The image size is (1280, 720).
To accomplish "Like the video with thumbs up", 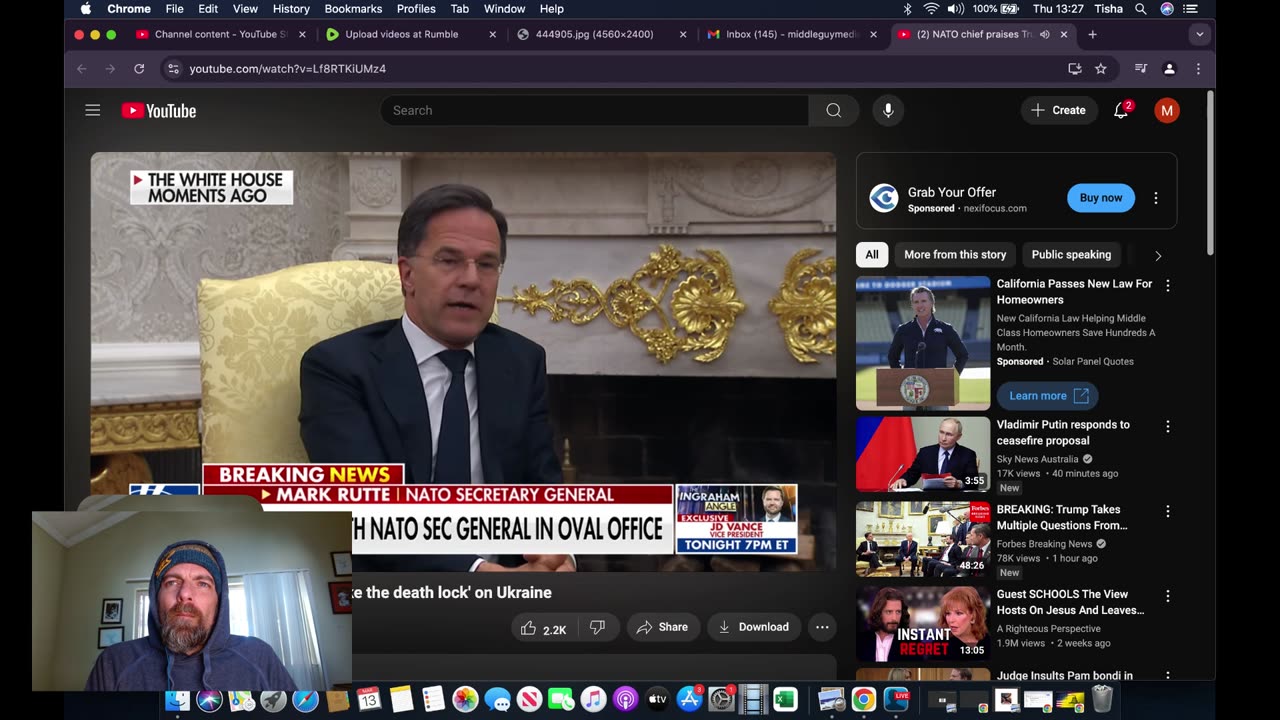I will pos(544,627).
